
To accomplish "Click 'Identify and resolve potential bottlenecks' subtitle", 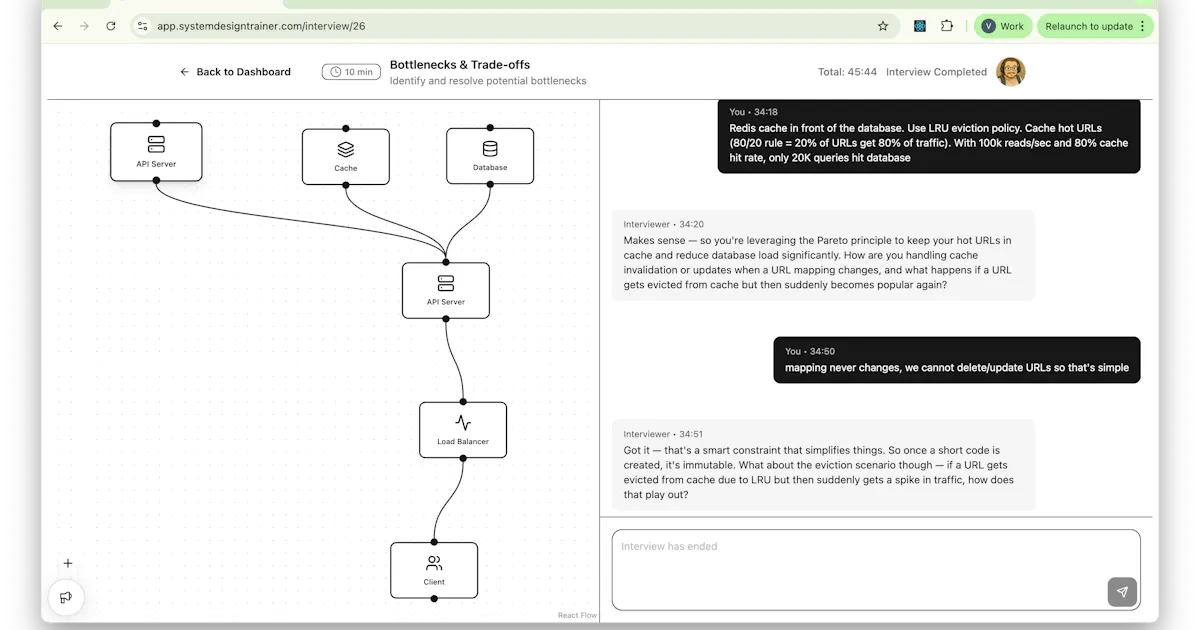I will coord(488,81).
